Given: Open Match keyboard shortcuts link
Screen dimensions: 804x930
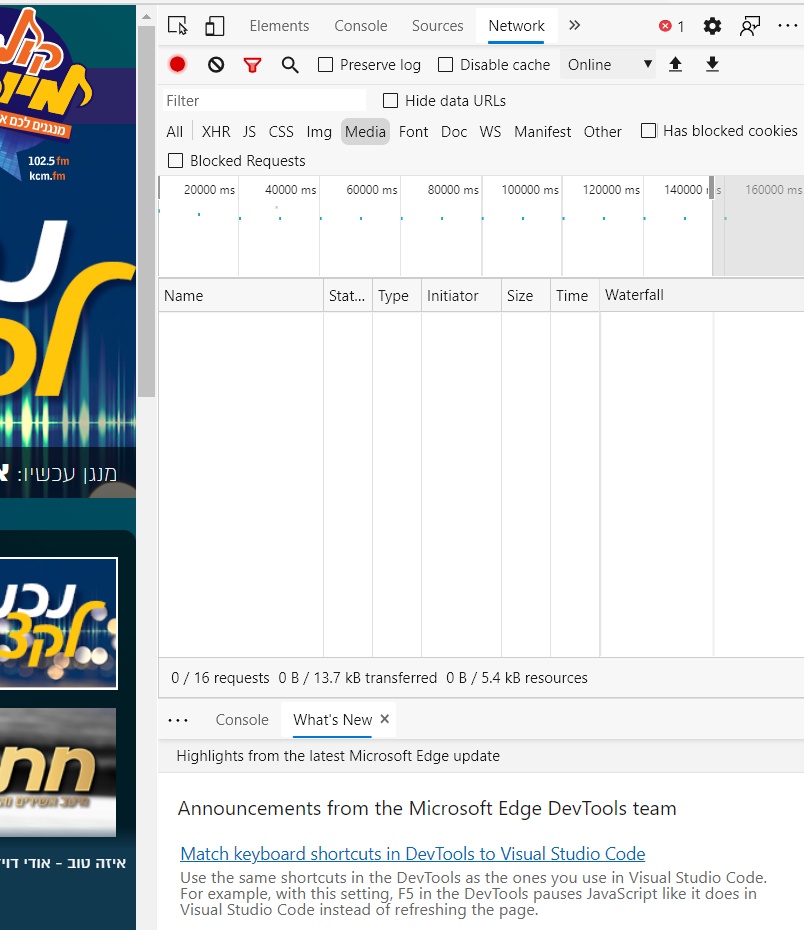Looking at the screenshot, I should (412, 854).
